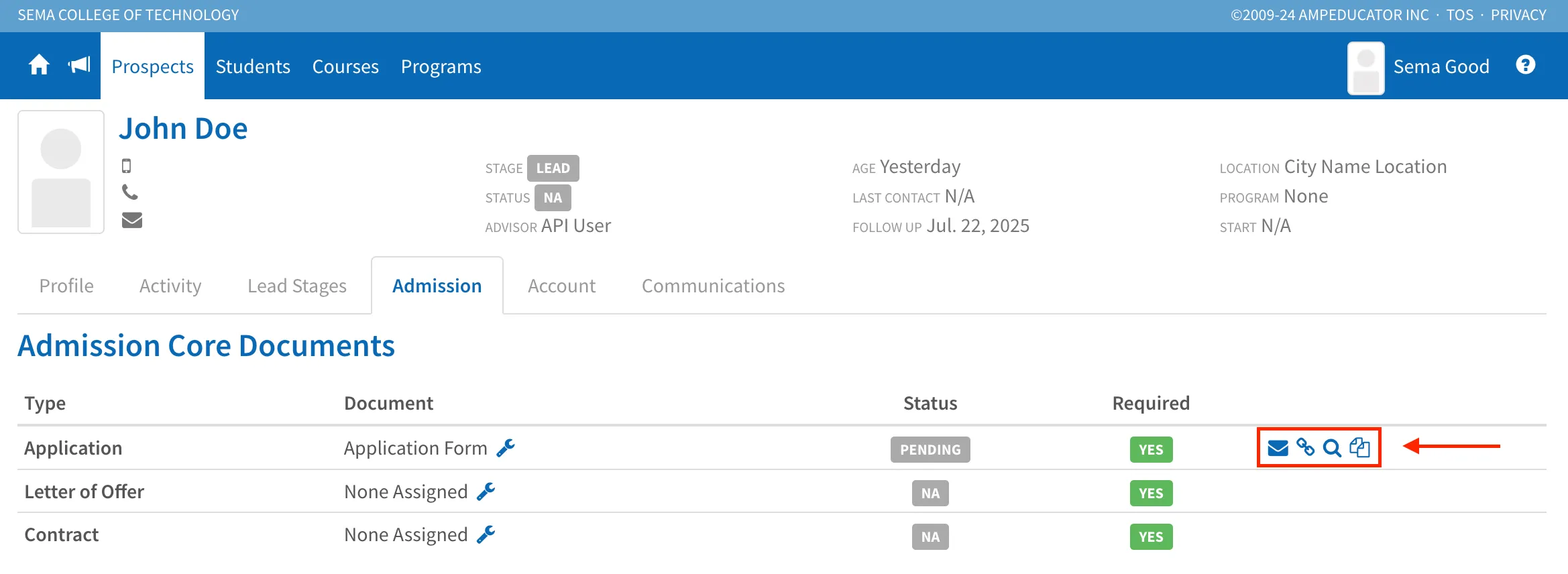Image resolution: width=1568 pixels, height=574 pixels.
Task: Open the Courses navigation item
Action: click(345, 66)
